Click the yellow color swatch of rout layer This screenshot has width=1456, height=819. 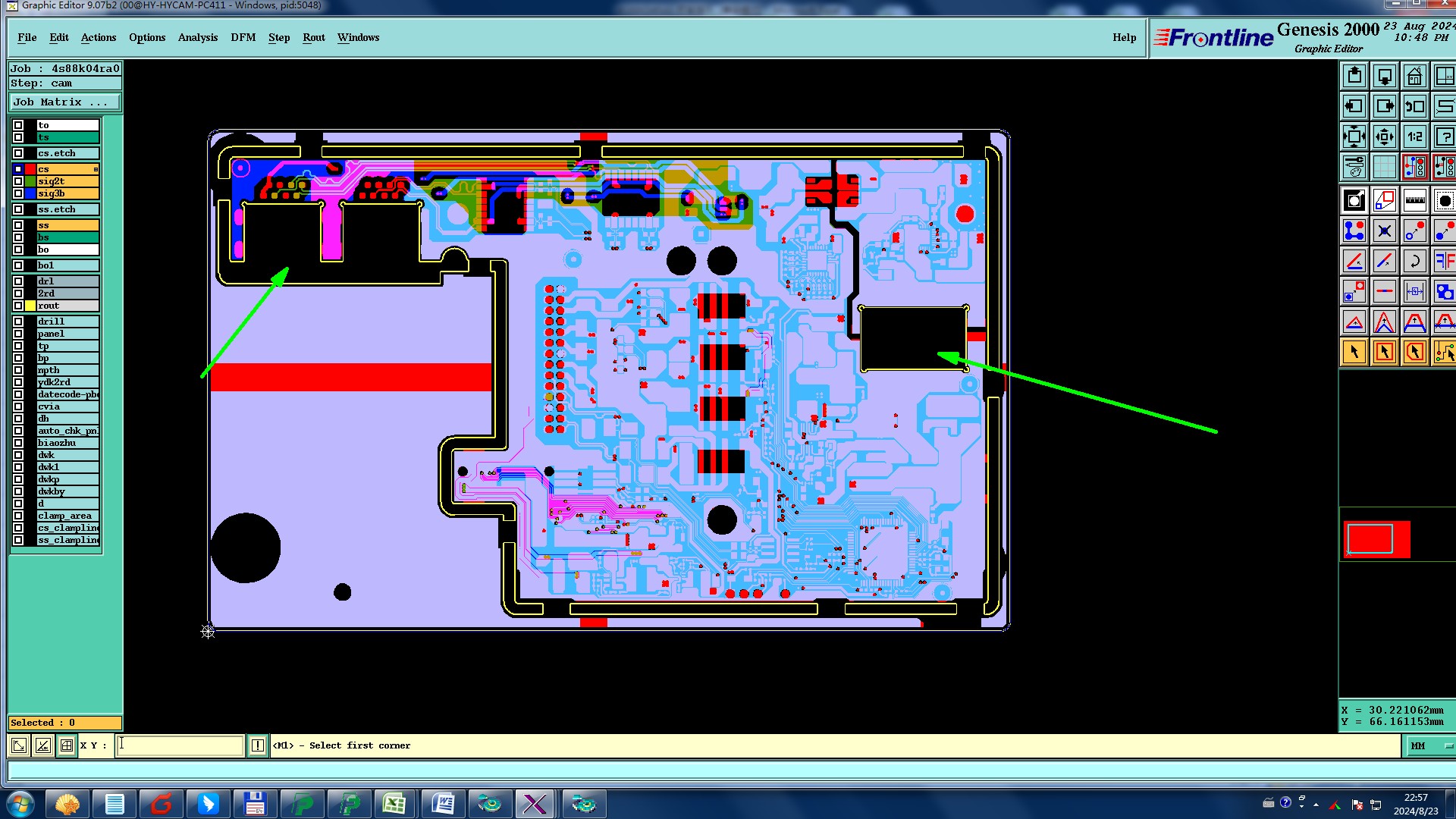(30, 306)
